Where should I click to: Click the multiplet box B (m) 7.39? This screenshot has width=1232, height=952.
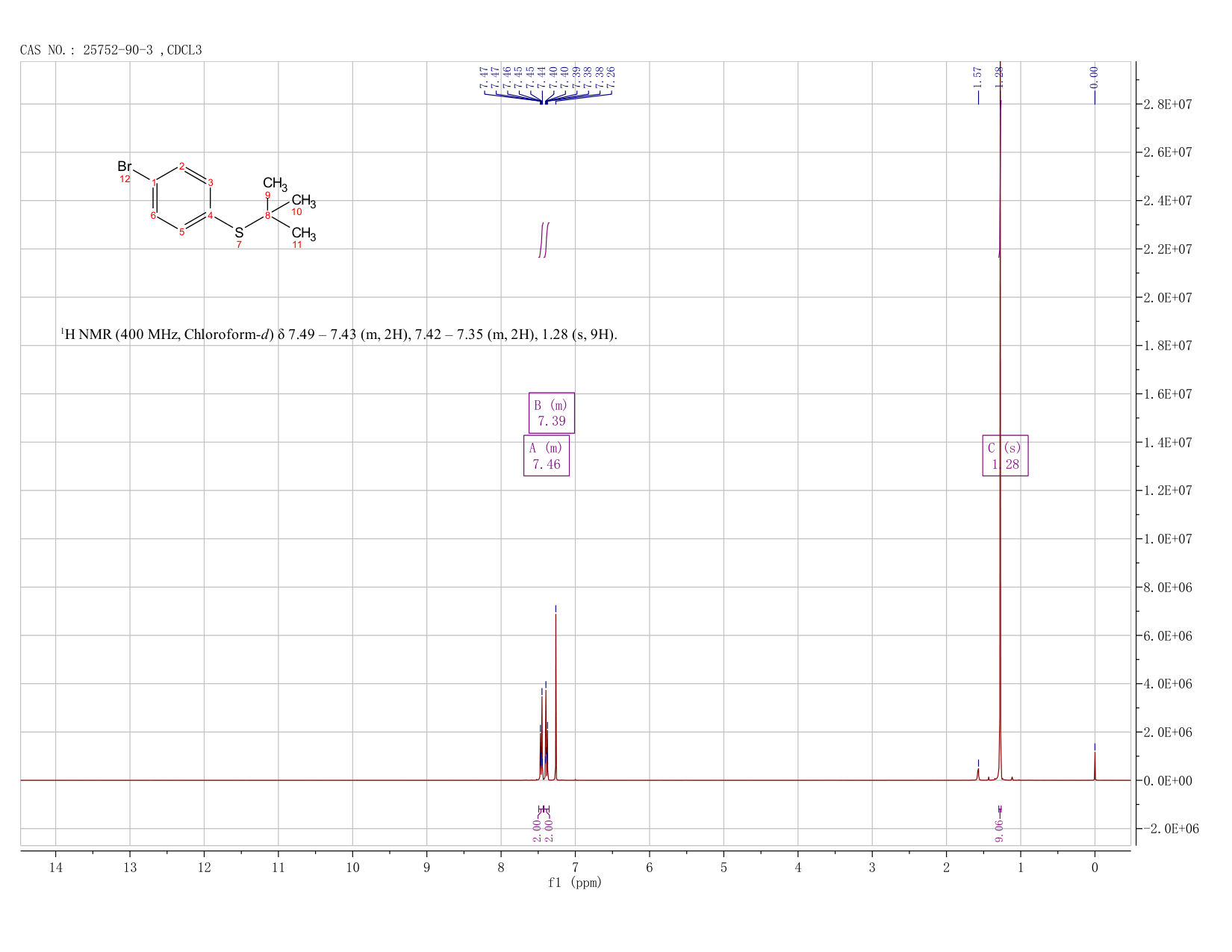[552, 413]
